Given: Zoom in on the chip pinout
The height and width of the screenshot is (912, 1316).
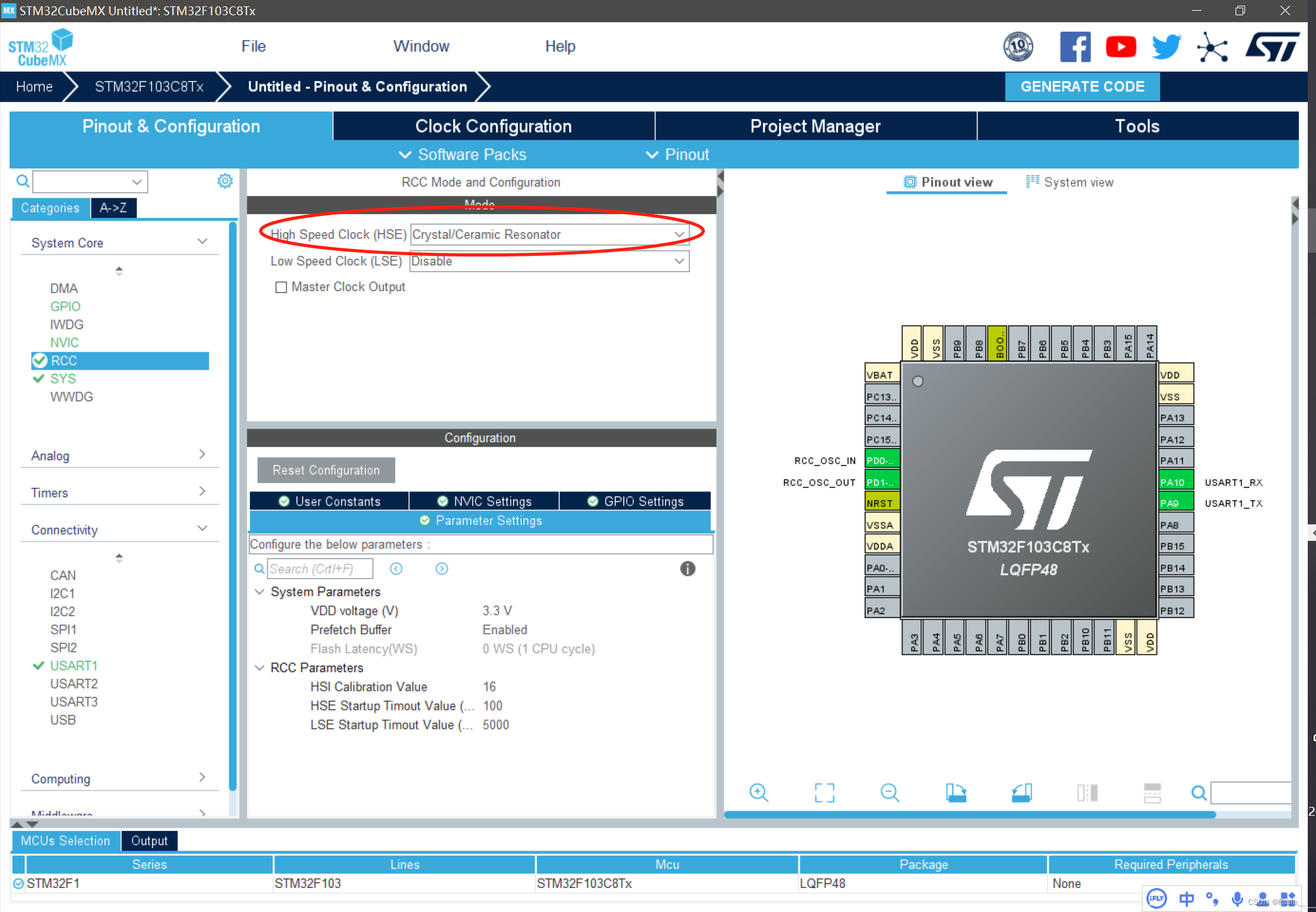Looking at the screenshot, I should coord(759,792).
